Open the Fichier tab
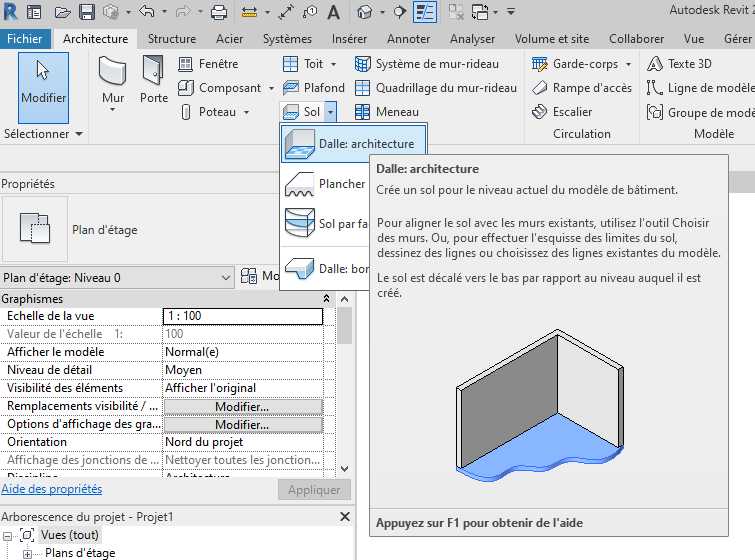Screen dimensions: 755x560 click(25, 39)
